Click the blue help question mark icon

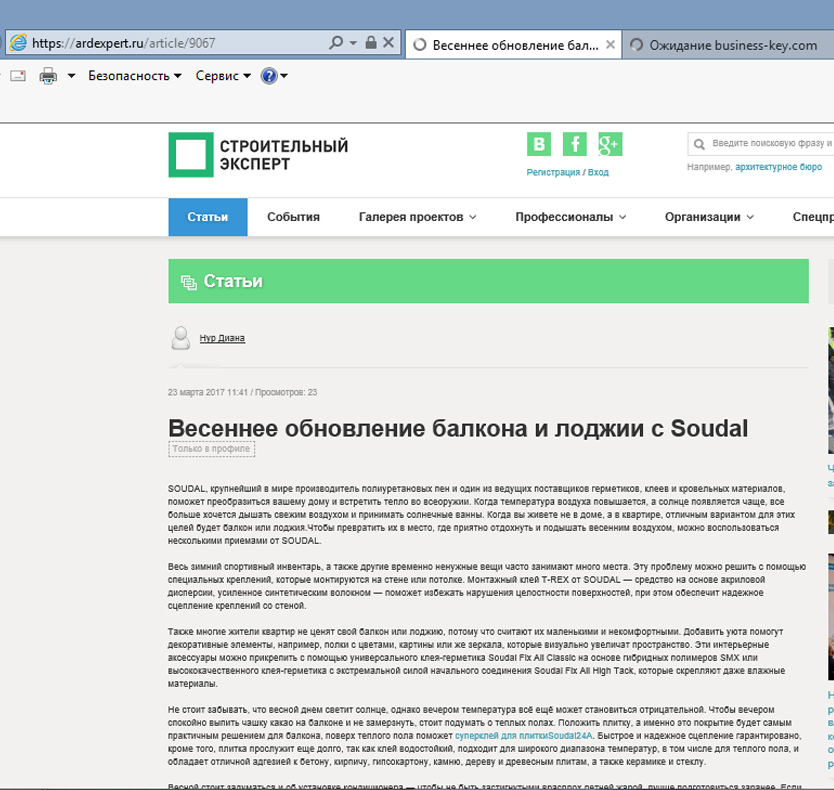pyautogui.click(x=269, y=76)
